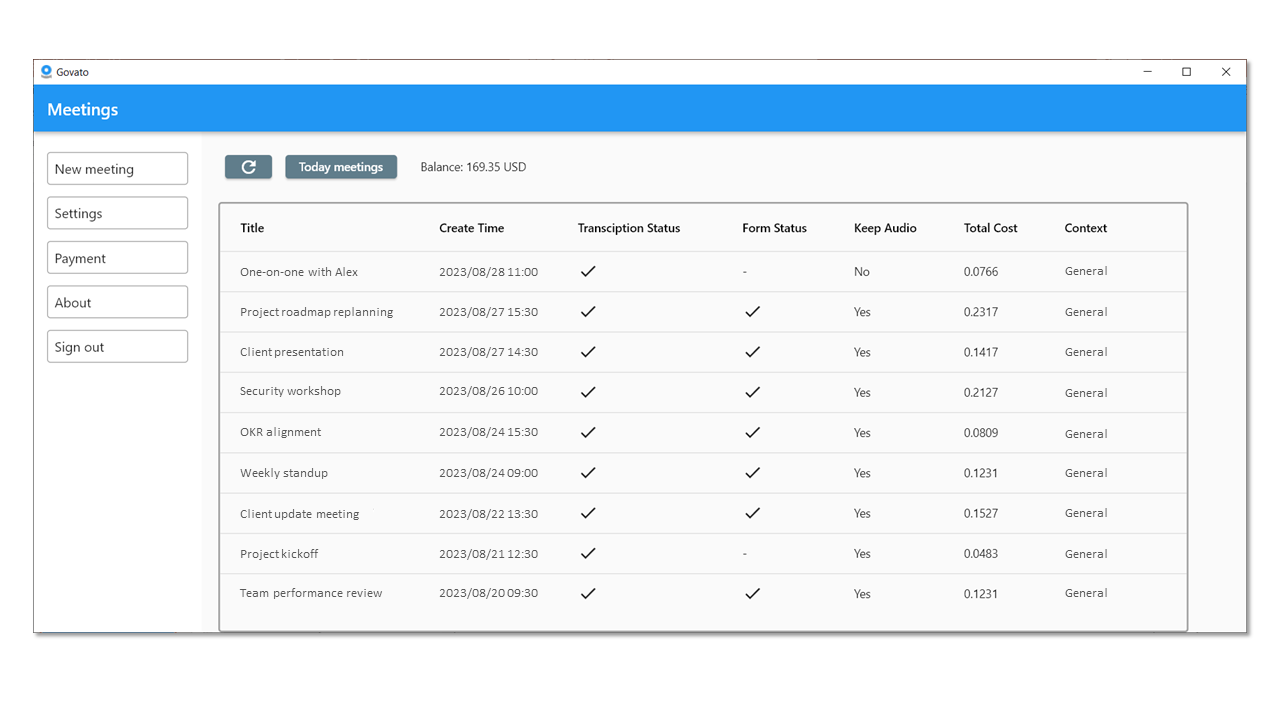Click the Balance: 169.35 USD text
Image resolution: width=1280 pixels, height=720 pixels.
473,167
